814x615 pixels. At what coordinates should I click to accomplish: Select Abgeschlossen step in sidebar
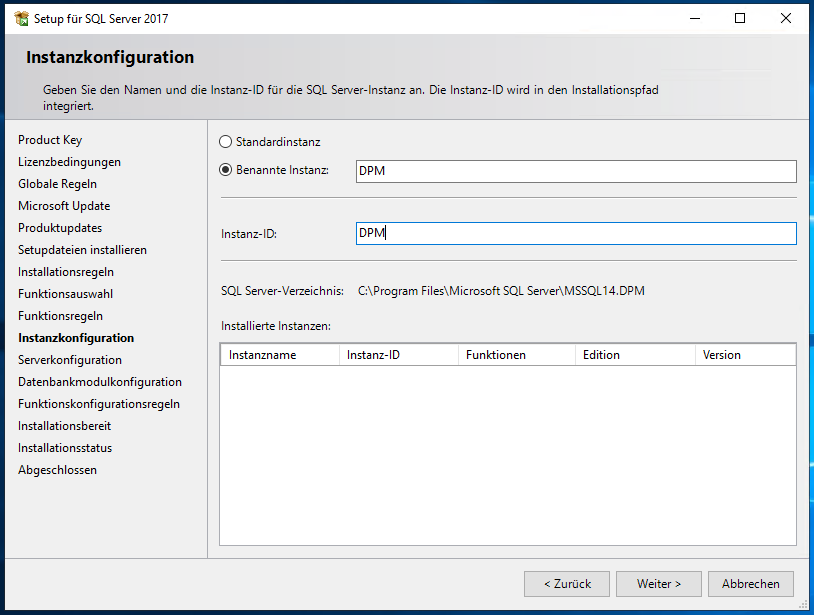pyautogui.click(x=57, y=470)
